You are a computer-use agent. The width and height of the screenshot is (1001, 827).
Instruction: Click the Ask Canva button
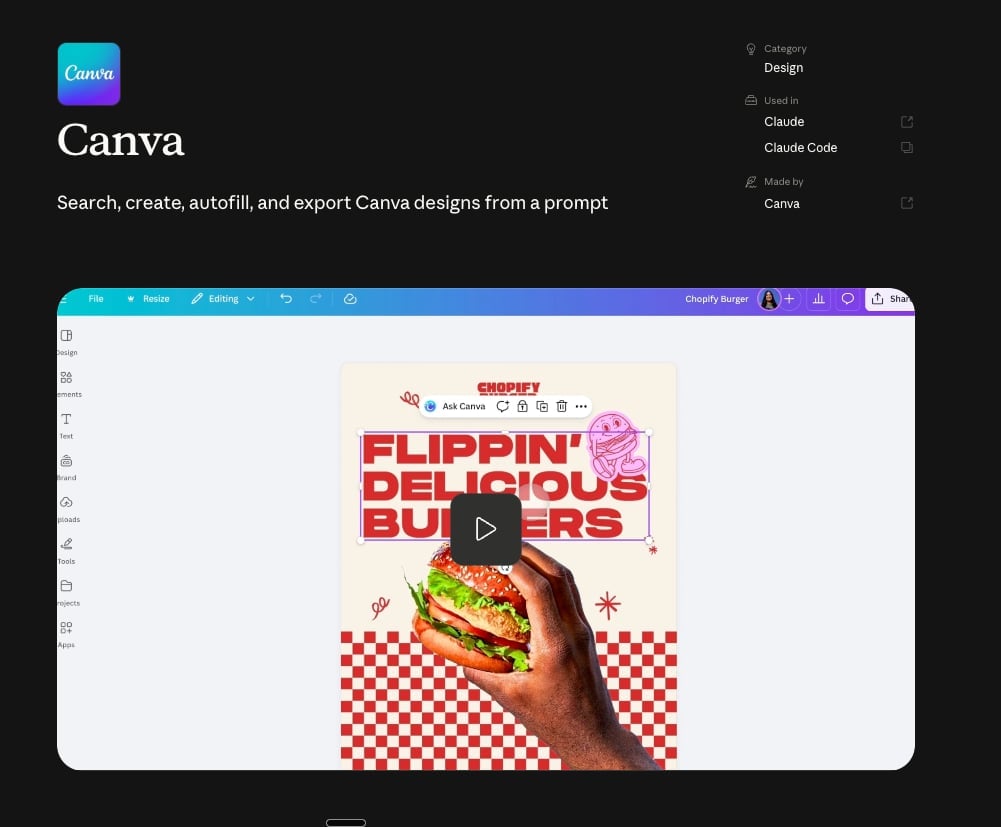pyautogui.click(x=455, y=406)
